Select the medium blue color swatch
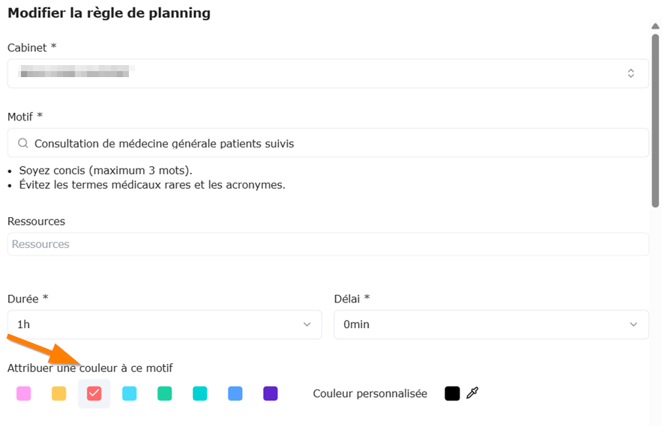670x426 pixels. (x=235, y=393)
